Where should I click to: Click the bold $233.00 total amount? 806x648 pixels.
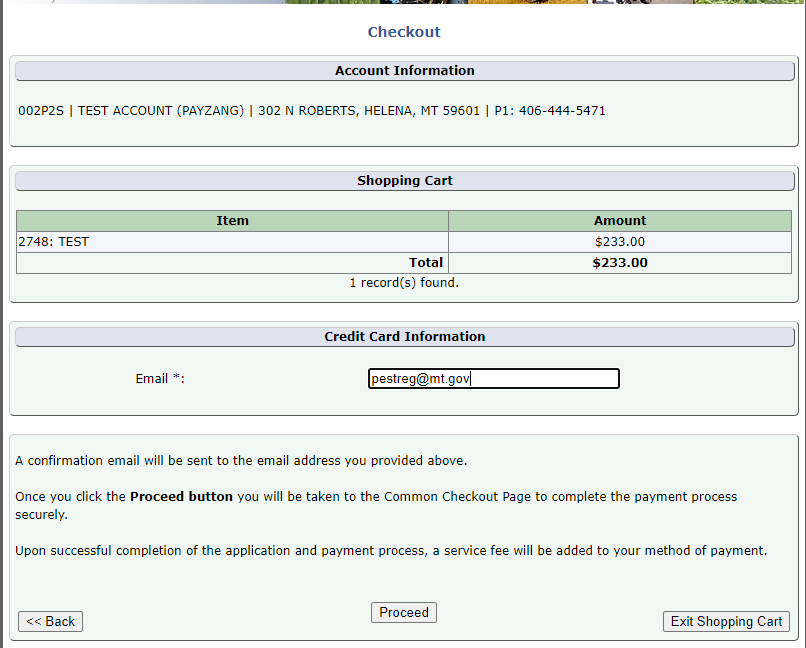coord(620,263)
